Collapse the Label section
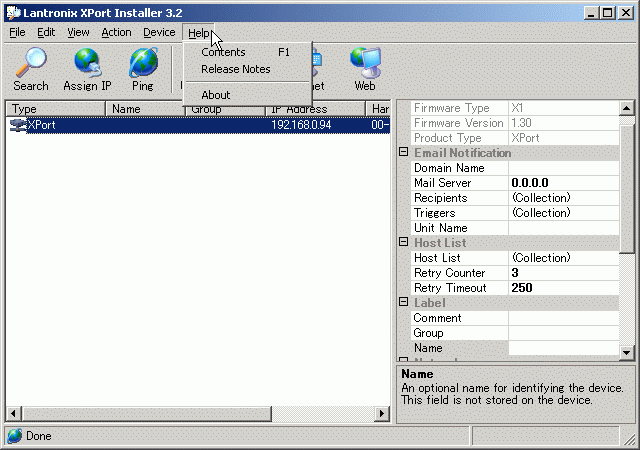 (x=403, y=302)
